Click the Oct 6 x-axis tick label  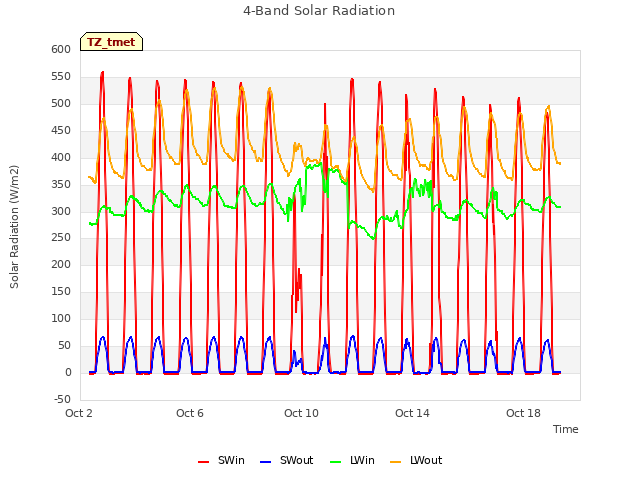coord(190,413)
